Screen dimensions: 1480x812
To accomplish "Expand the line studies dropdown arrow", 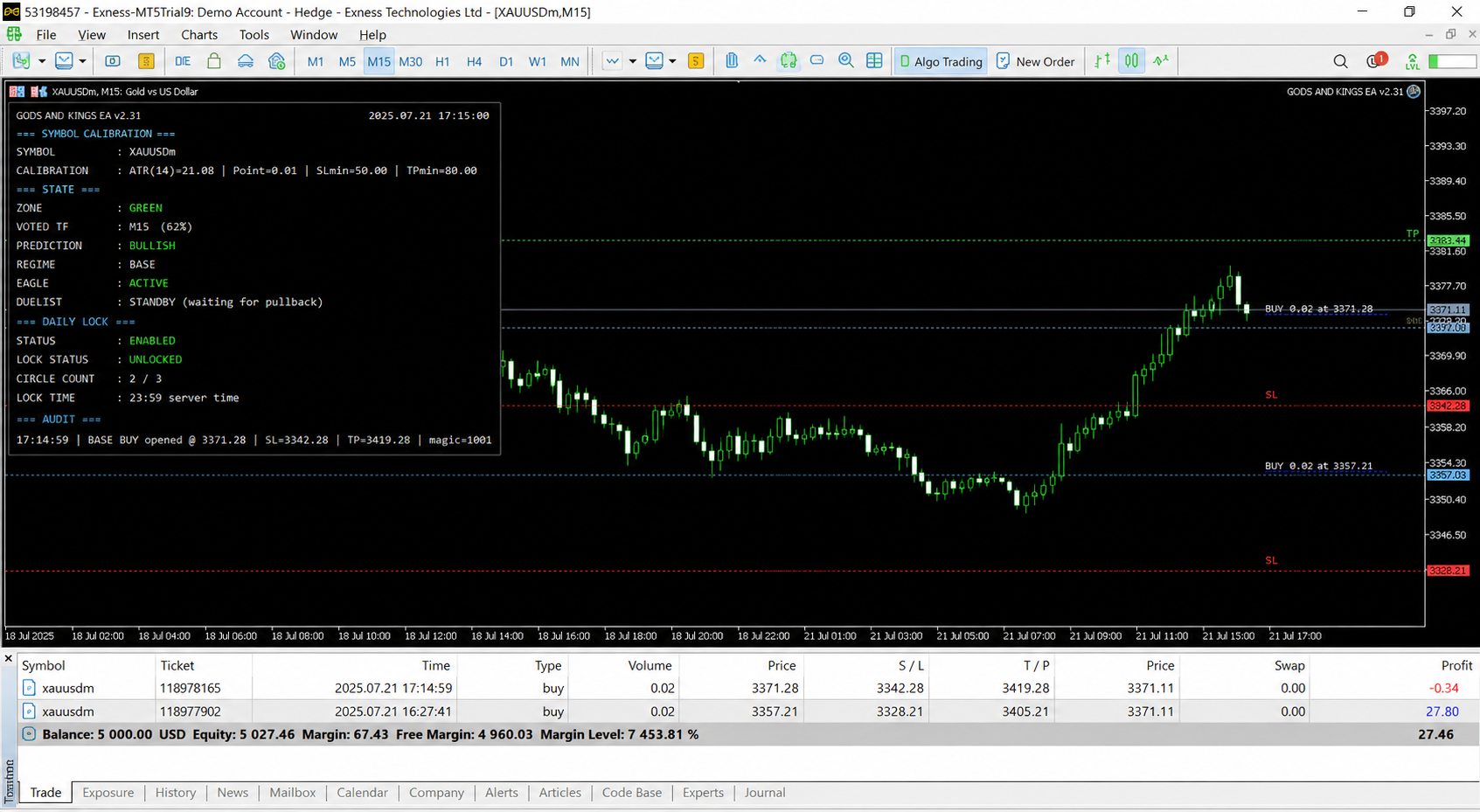I will pos(632,61).
